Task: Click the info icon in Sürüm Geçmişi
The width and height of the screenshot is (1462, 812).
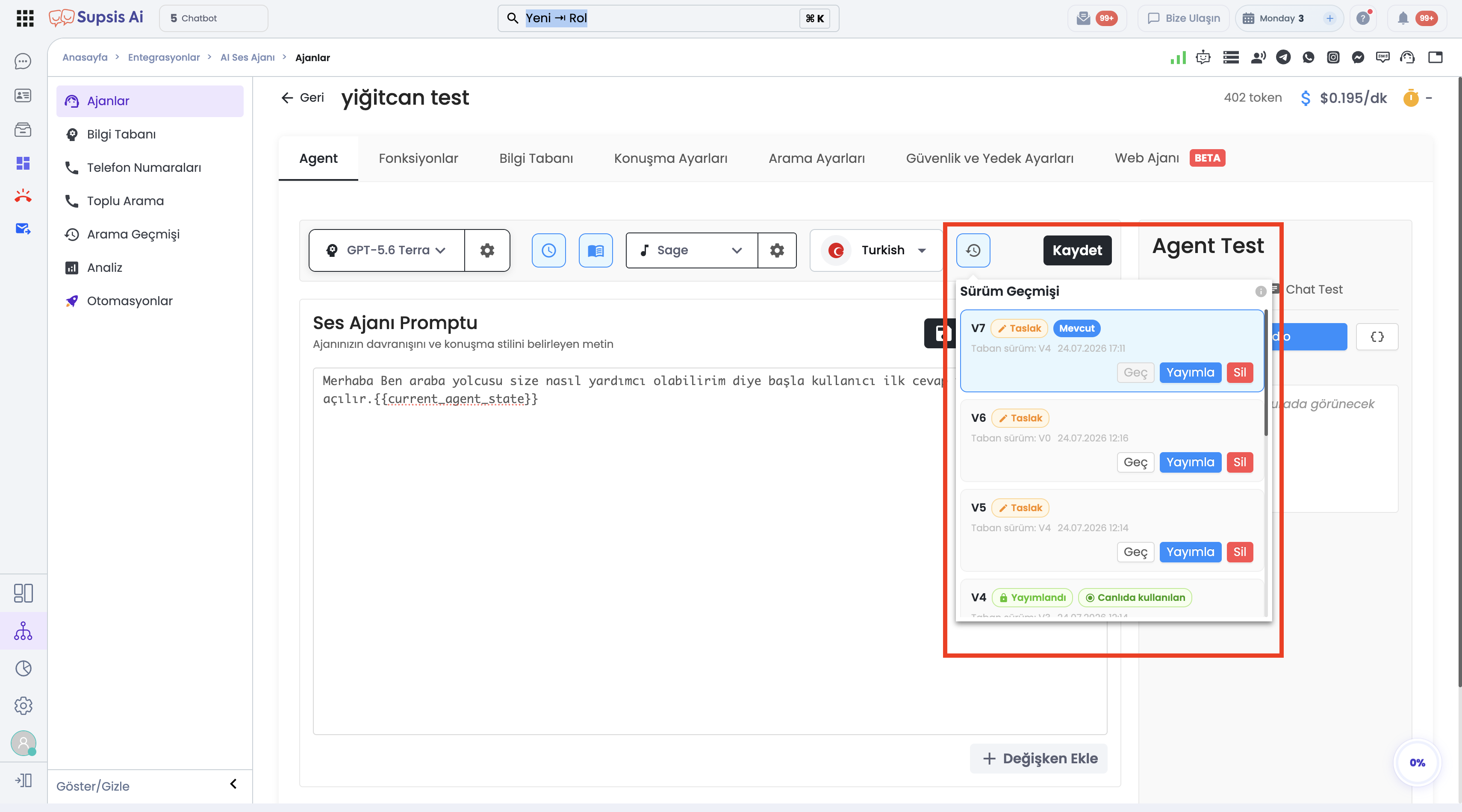Action: [1261, 291]
